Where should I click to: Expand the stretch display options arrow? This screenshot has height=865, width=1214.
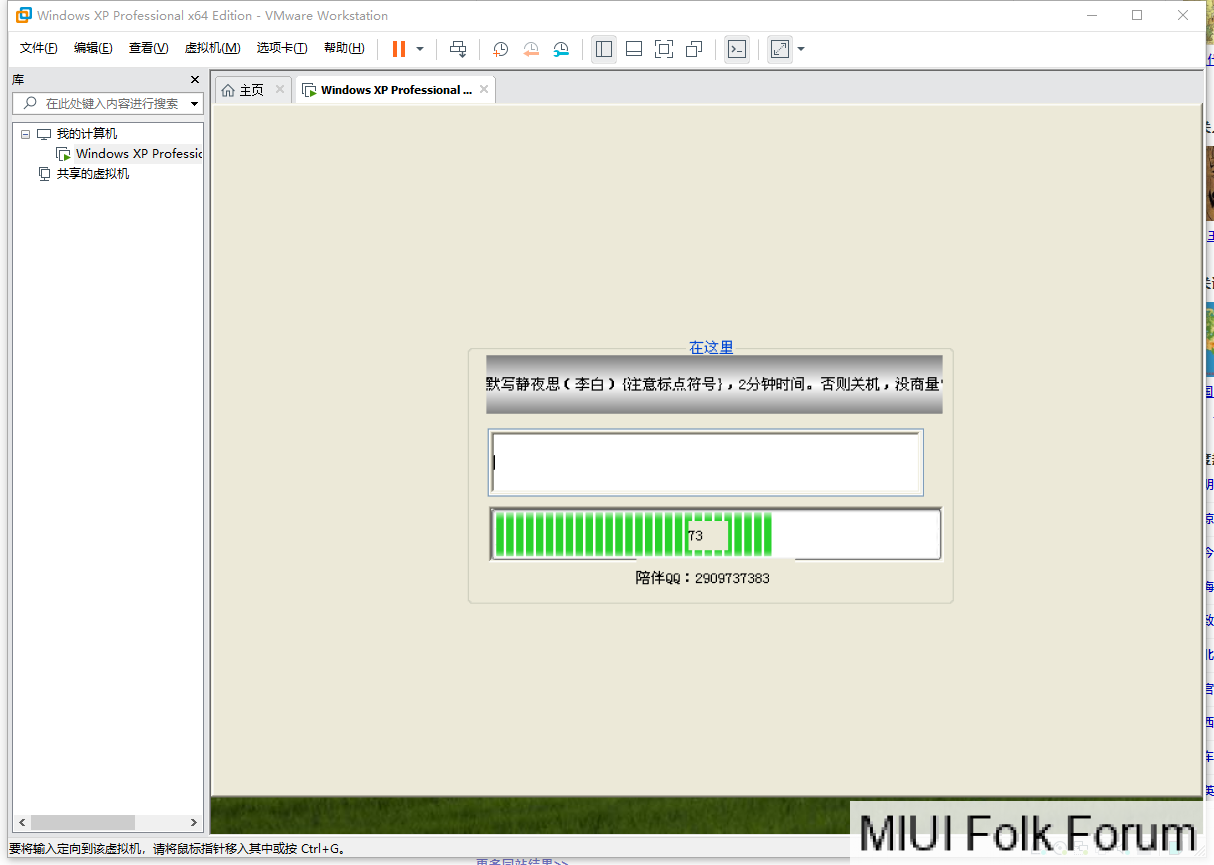801,49
